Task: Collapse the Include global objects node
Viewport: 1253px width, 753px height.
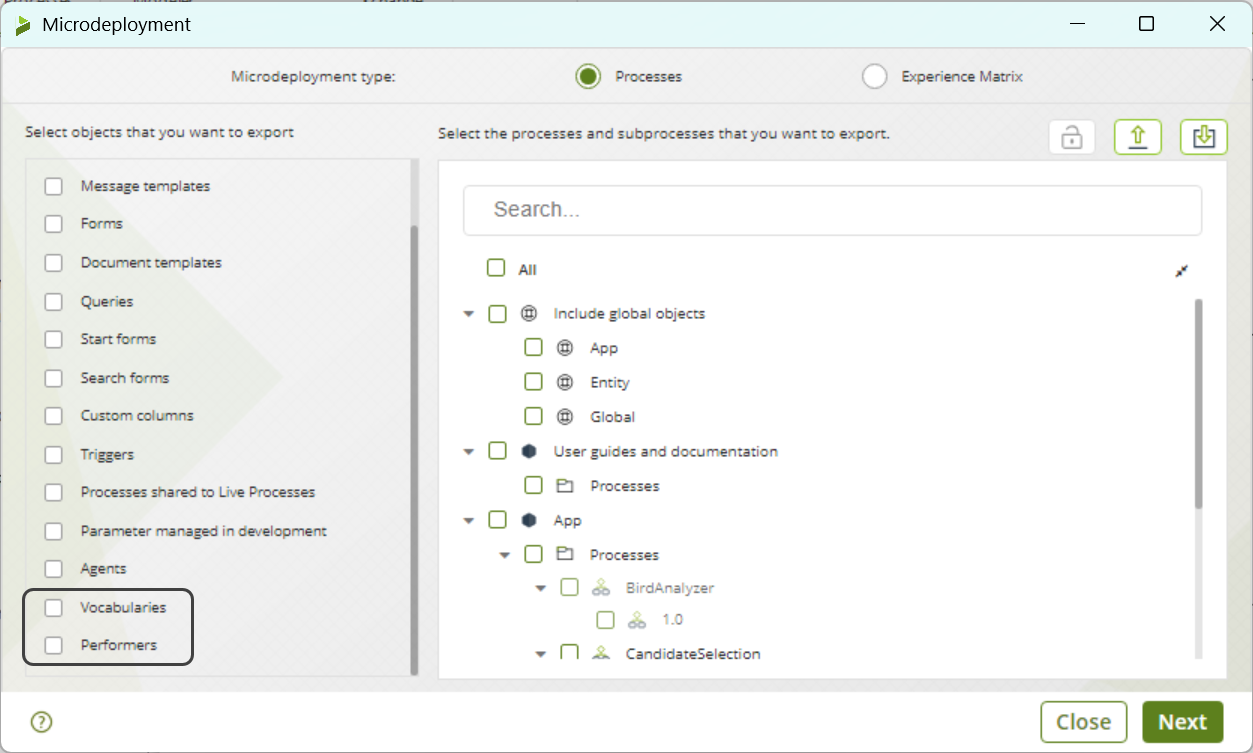Action: coord(468,314)
